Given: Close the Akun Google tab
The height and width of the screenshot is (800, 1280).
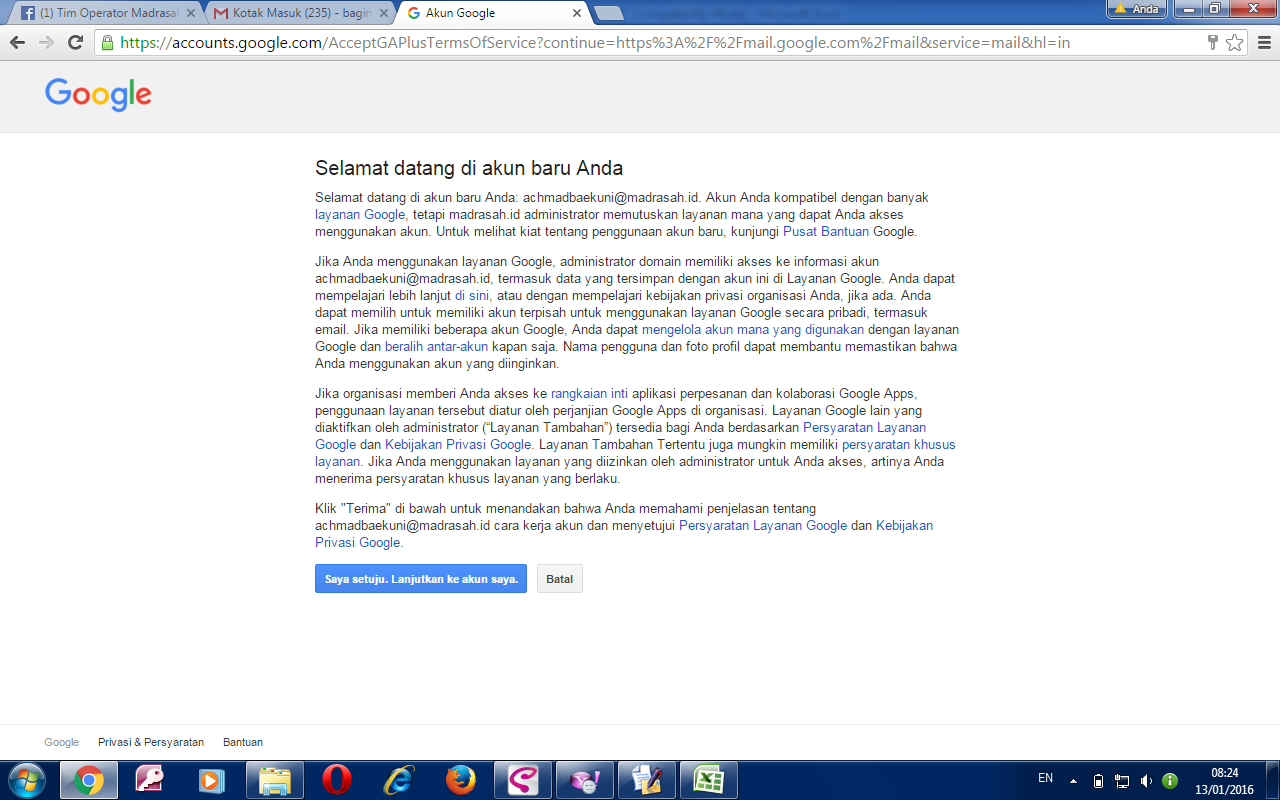Looking at the screenshot, I should [577, 14].
